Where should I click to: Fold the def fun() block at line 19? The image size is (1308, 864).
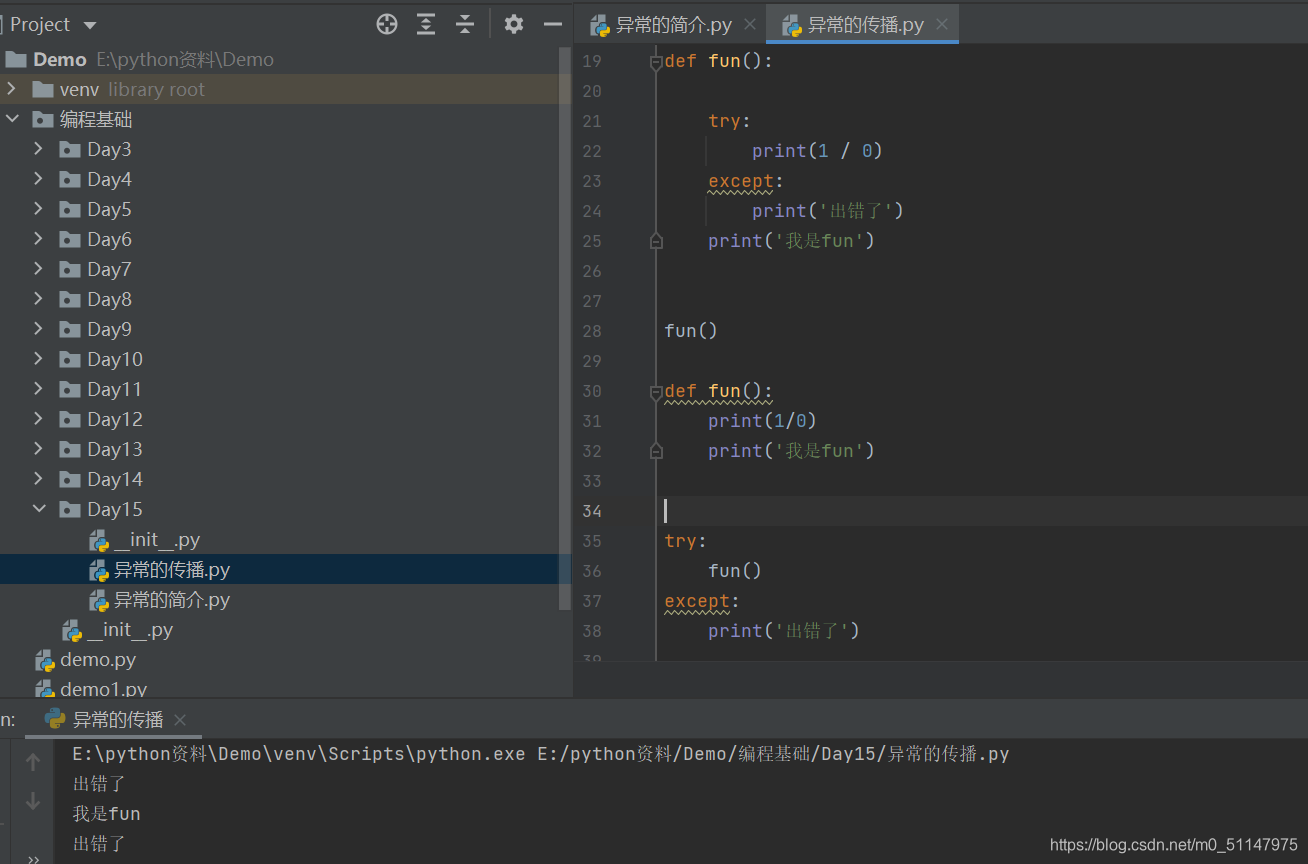(x=656, y=62)
